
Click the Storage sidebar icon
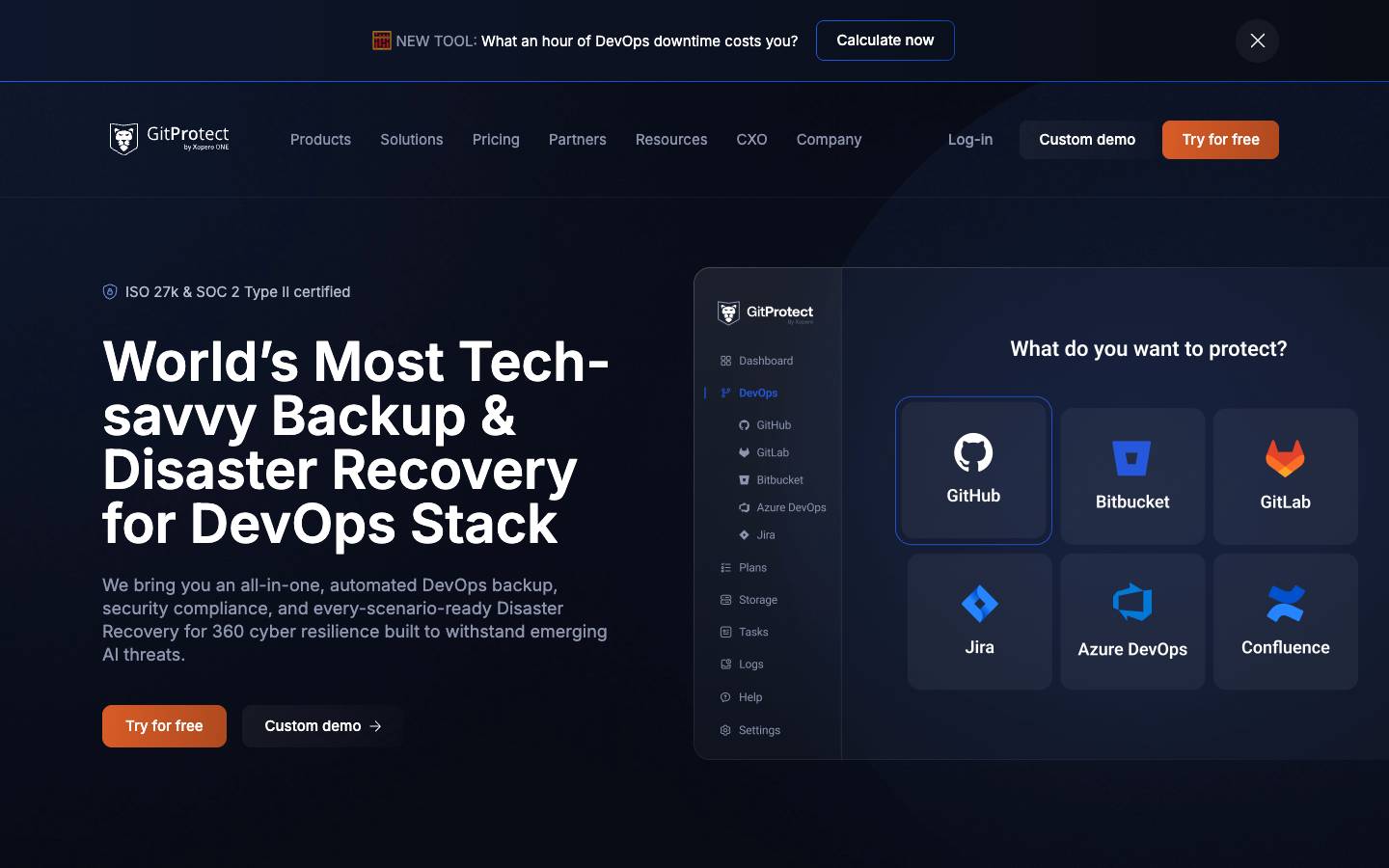pos(725,600)
